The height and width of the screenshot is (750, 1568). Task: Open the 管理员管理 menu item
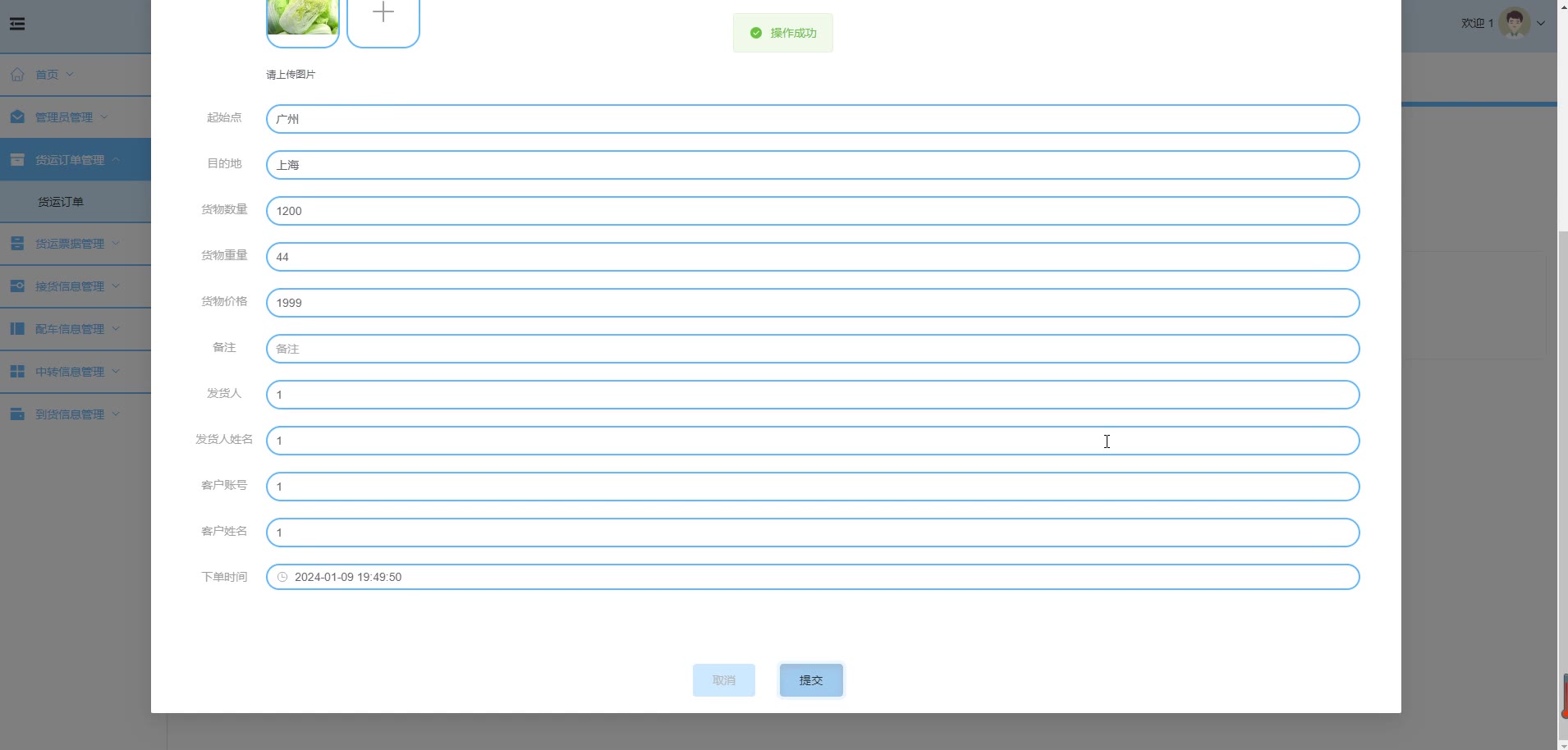[x=76, y=117]
